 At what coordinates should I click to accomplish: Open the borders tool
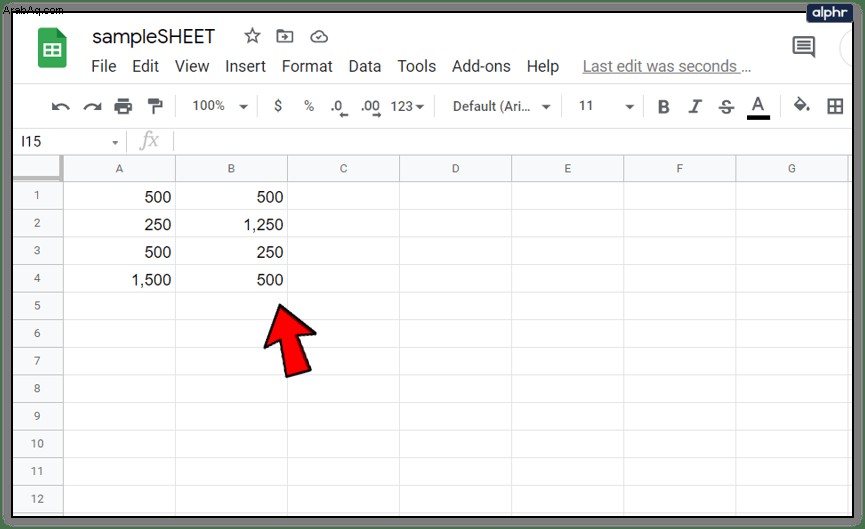pyautogui.click(x=835, y=106)
